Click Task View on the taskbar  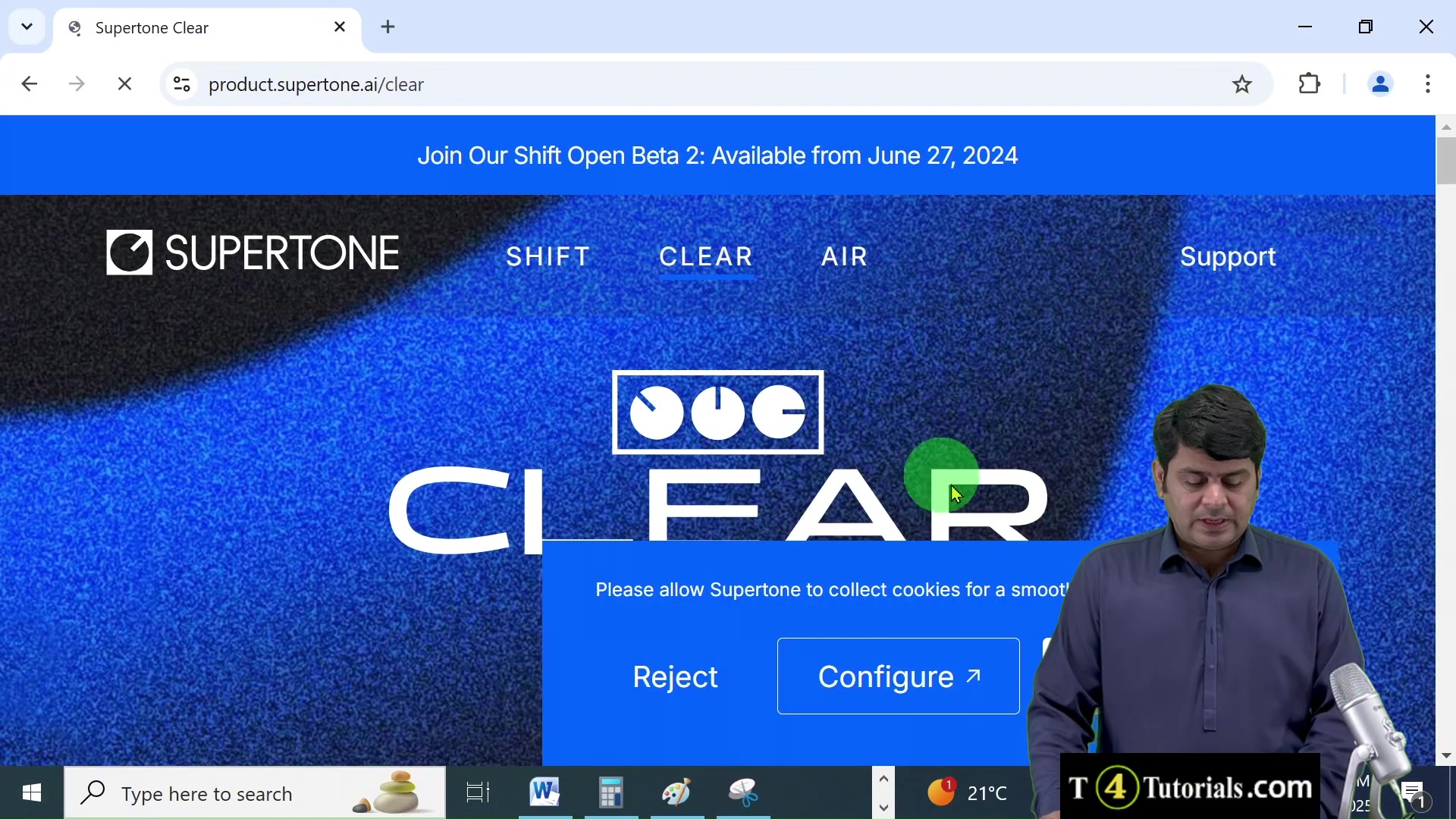(x=478, y=792)
